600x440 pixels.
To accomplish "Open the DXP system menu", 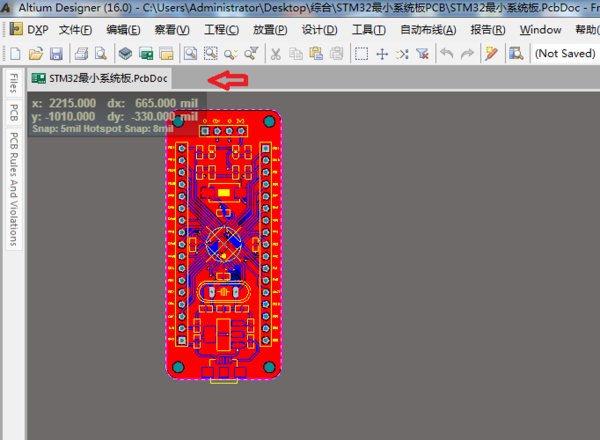I will 29,29.
